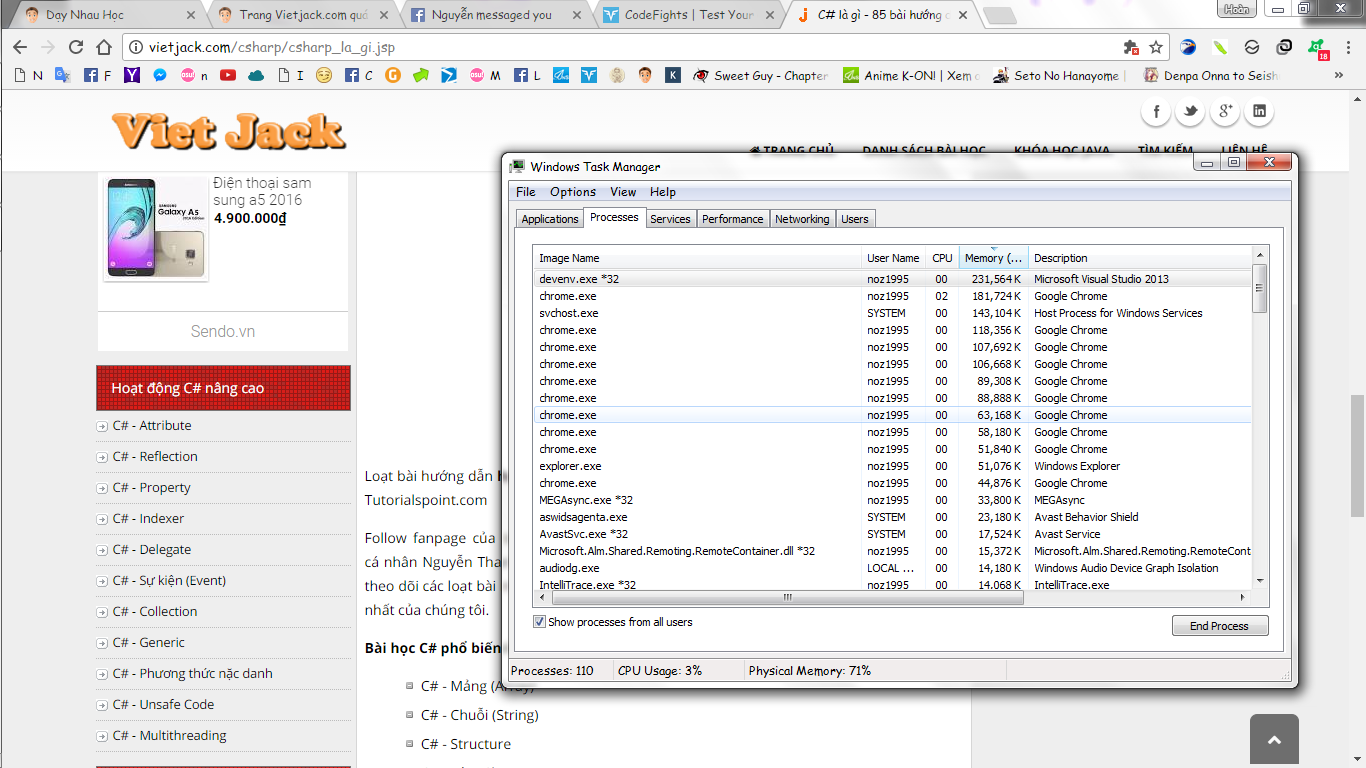Open Viet Jack's Twitter social icon
The width and height of the screenshot is (1366, 768).
coord(1190,112)
